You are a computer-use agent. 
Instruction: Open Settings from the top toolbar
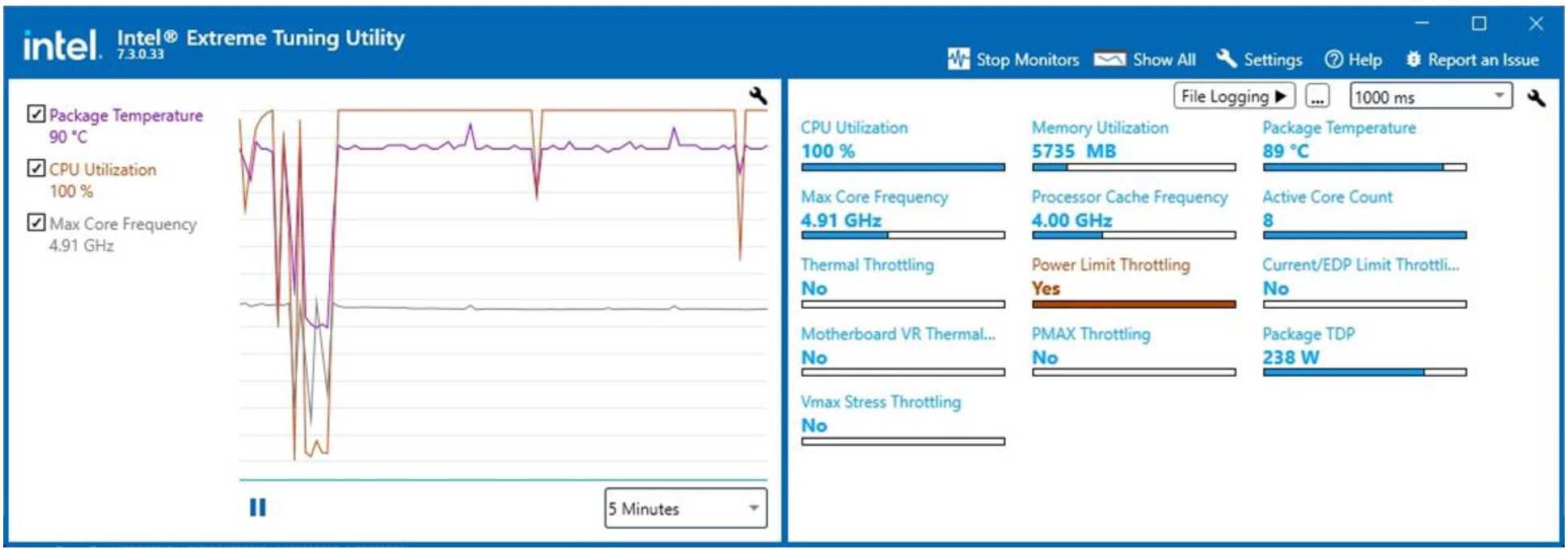[1260, 60]
